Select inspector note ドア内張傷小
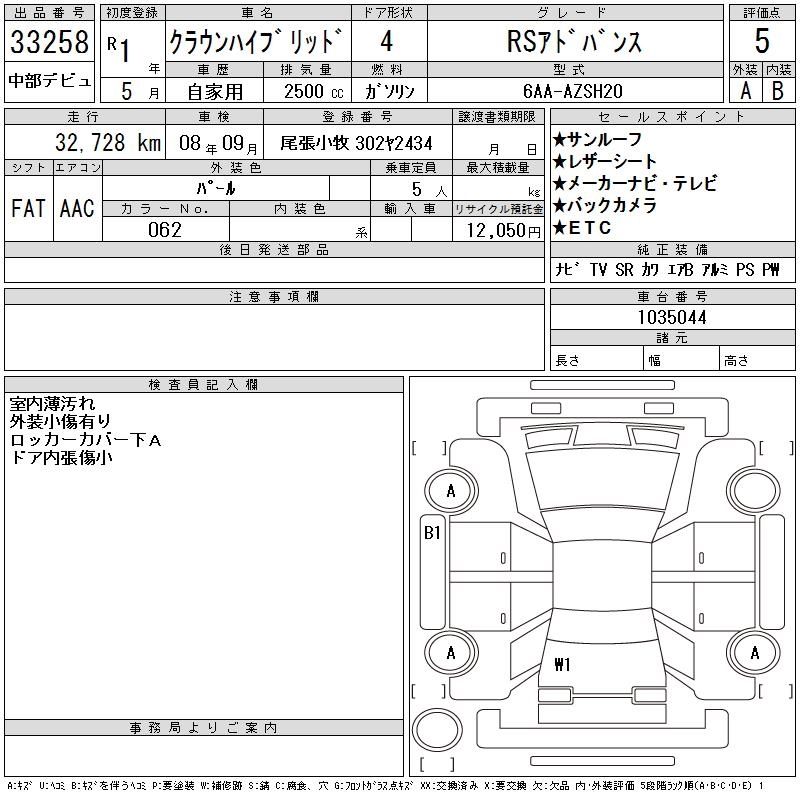Screen dimensions: 800x800 click(61, 458)
